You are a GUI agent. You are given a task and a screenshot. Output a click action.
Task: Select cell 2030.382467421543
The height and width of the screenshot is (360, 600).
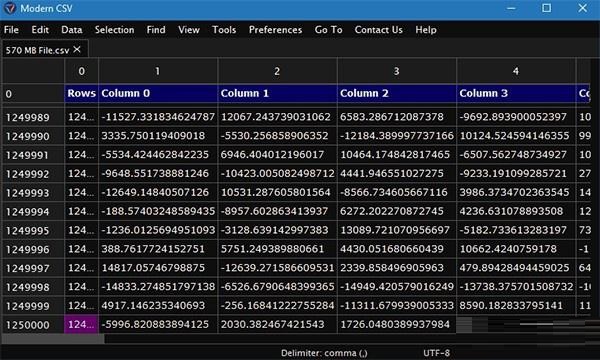point(277,324)
